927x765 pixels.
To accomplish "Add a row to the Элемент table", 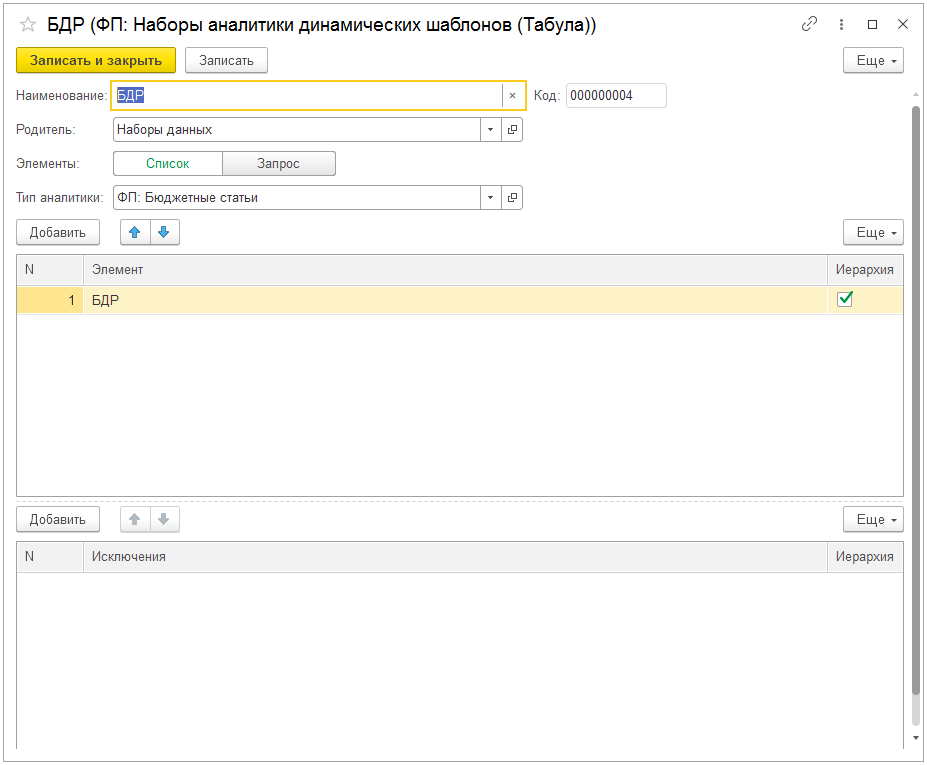I will coord(58,232).
